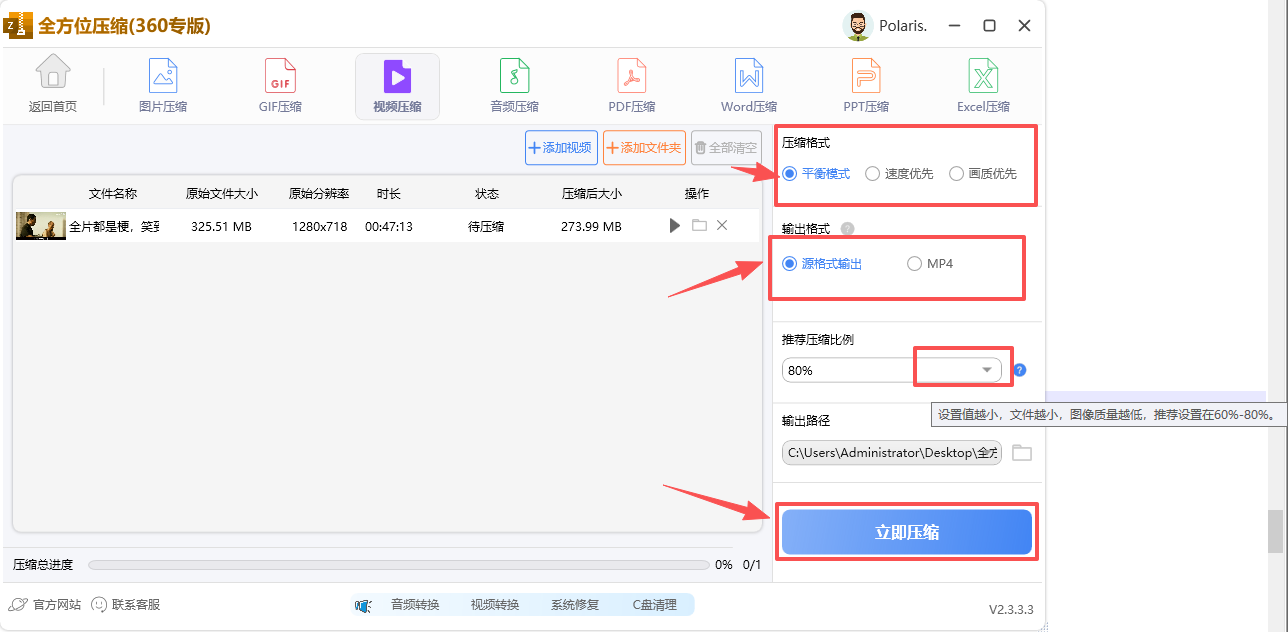Screen dimensions: 1288x632
Task: Choose MP4 as the output format
Action: 913,263
